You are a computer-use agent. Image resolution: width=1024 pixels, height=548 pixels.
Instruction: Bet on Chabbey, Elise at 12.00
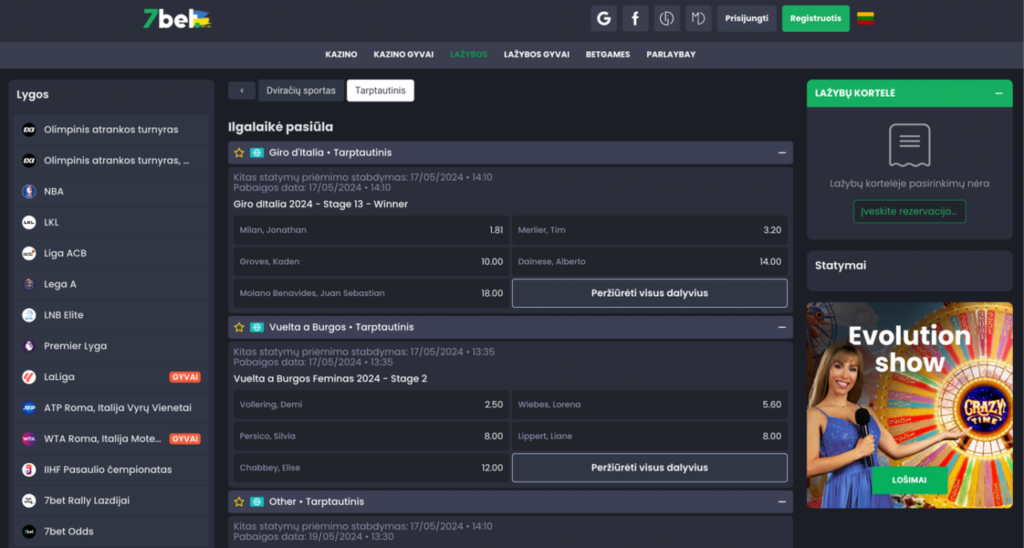371,468
